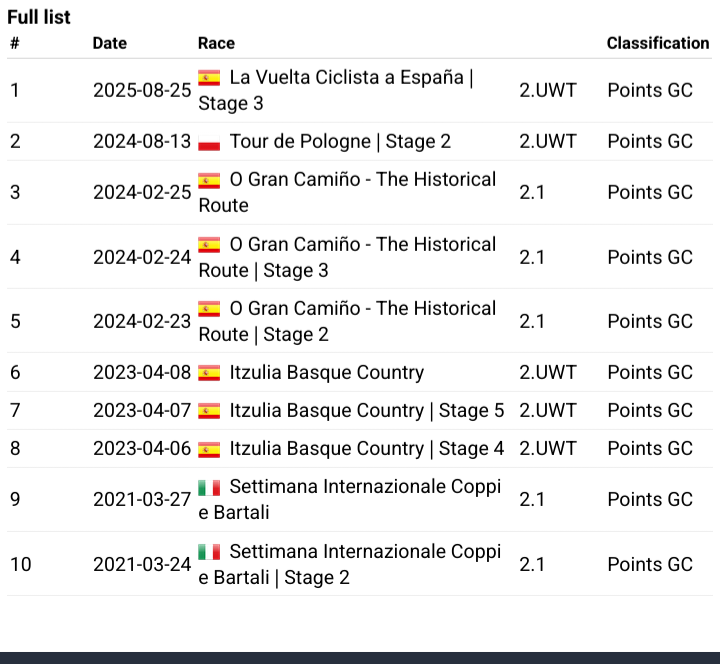Sort by the Date column header

(x=110, y=43)
